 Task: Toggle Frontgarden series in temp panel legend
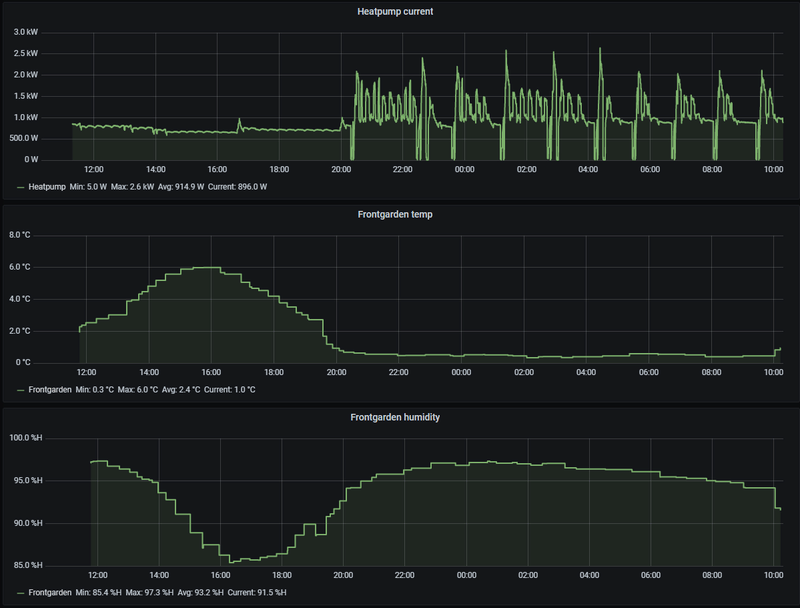pyautogui.click(x=50, y=390)
